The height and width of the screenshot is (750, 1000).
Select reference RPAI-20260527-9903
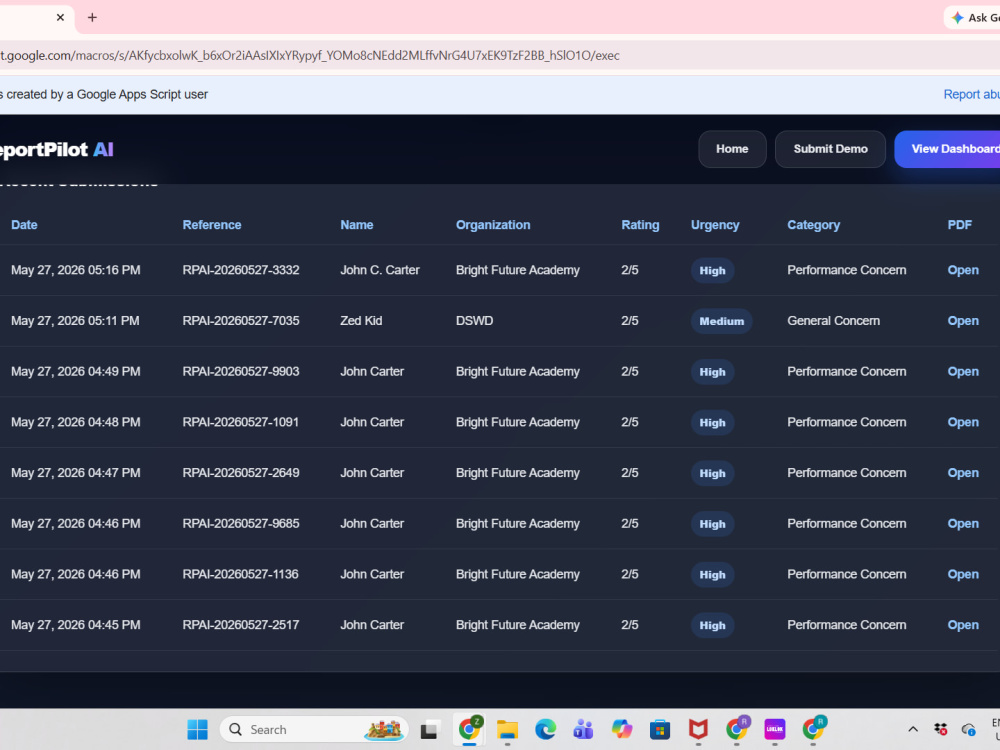pos(240,371)
